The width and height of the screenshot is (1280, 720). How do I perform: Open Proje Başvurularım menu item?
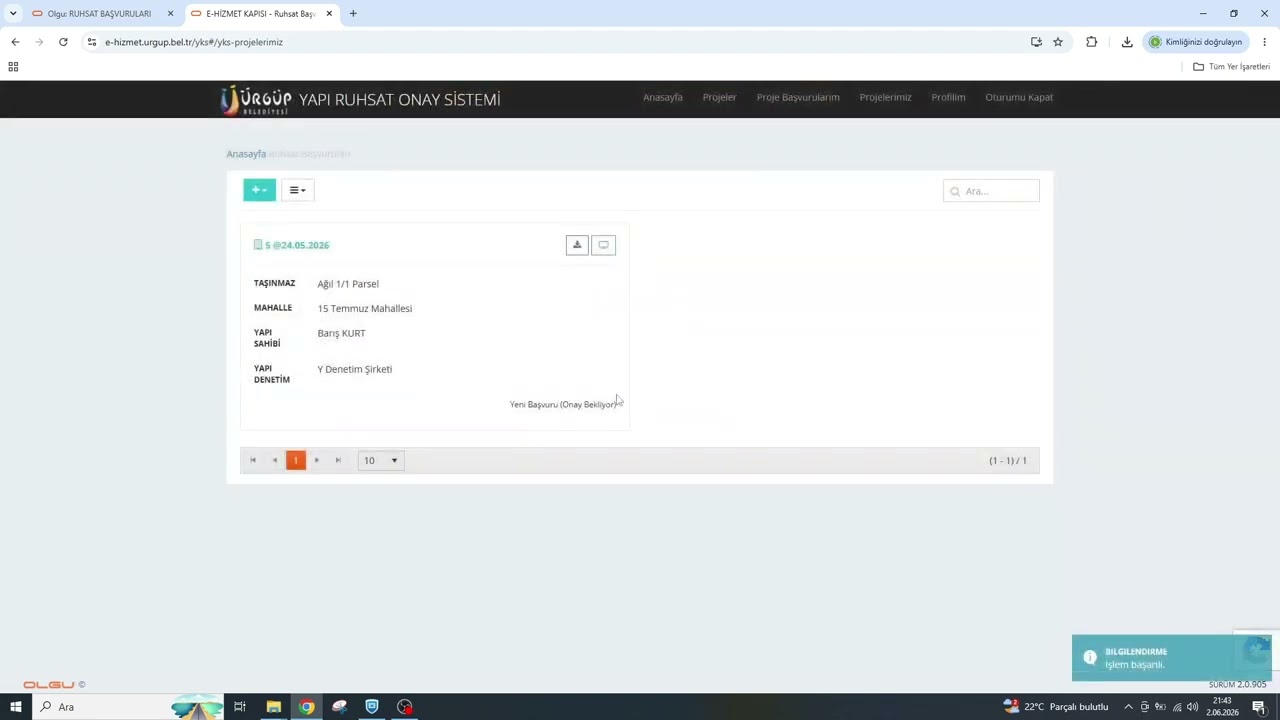(798, 97)
